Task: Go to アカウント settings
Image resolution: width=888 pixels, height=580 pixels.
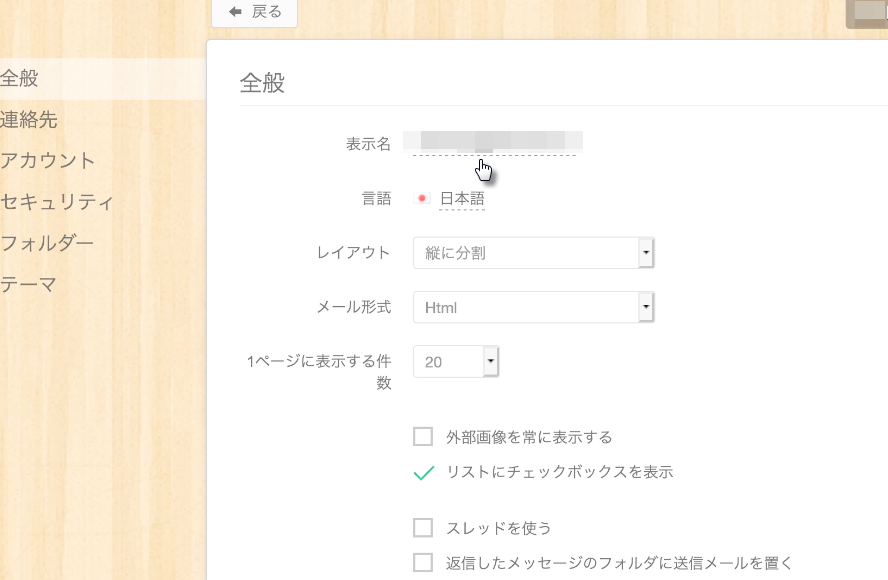Action: (48, 161)
